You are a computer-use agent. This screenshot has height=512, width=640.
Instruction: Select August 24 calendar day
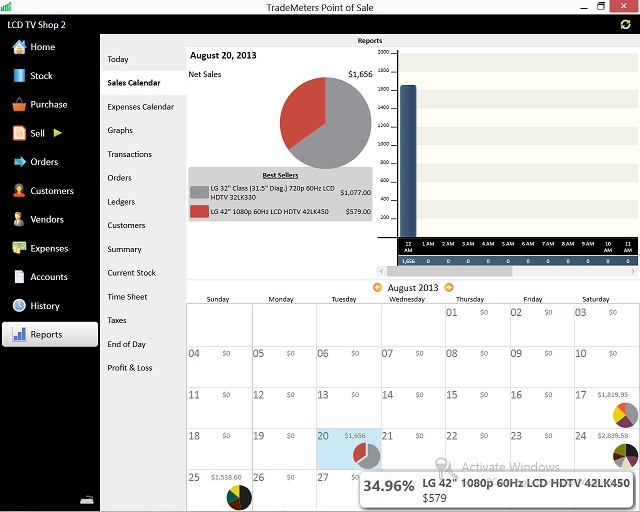[x=607, y=449]
